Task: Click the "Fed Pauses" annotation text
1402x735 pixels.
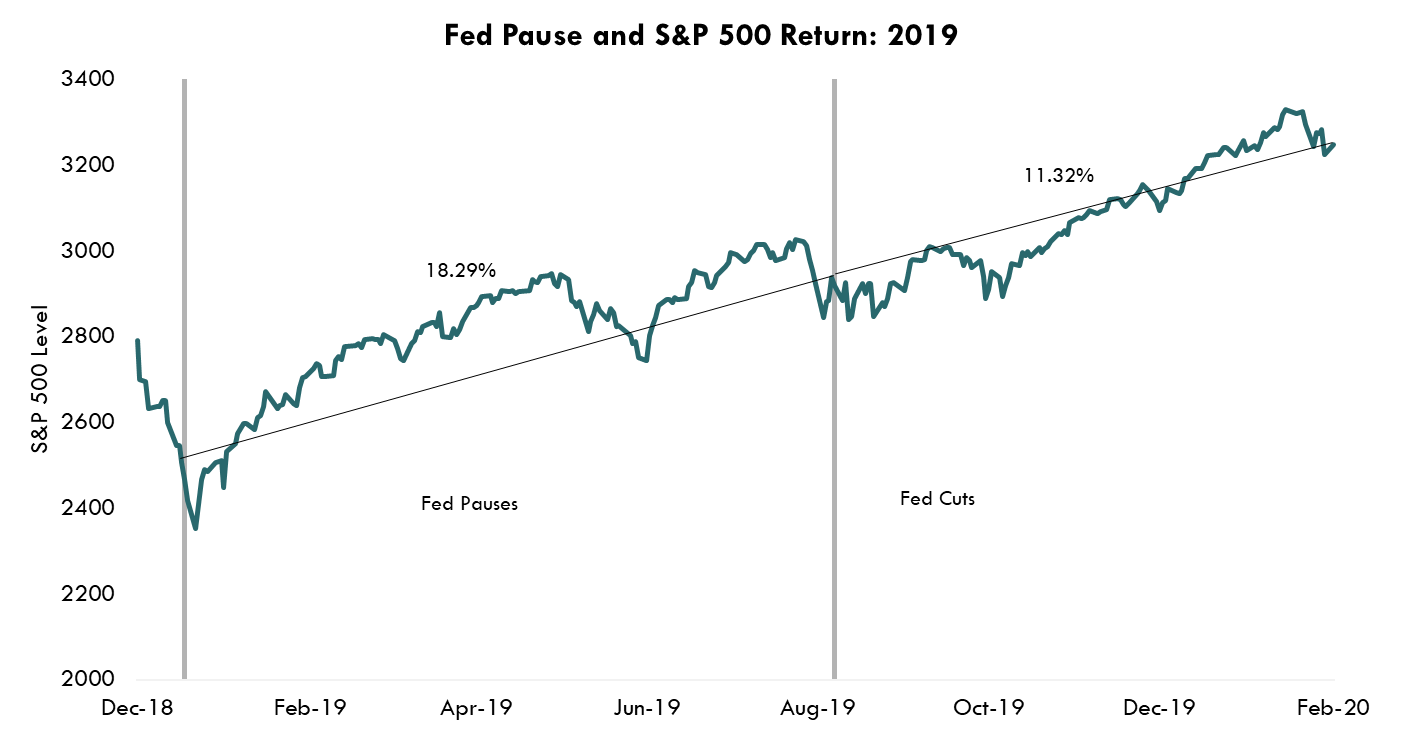Action: click(x=469, y=504)
